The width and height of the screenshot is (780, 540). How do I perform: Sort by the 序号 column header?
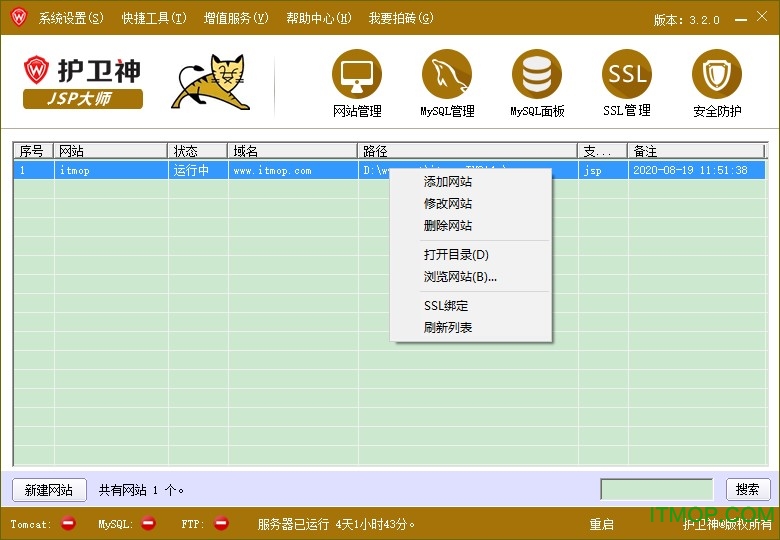click(x=33, y=151)
